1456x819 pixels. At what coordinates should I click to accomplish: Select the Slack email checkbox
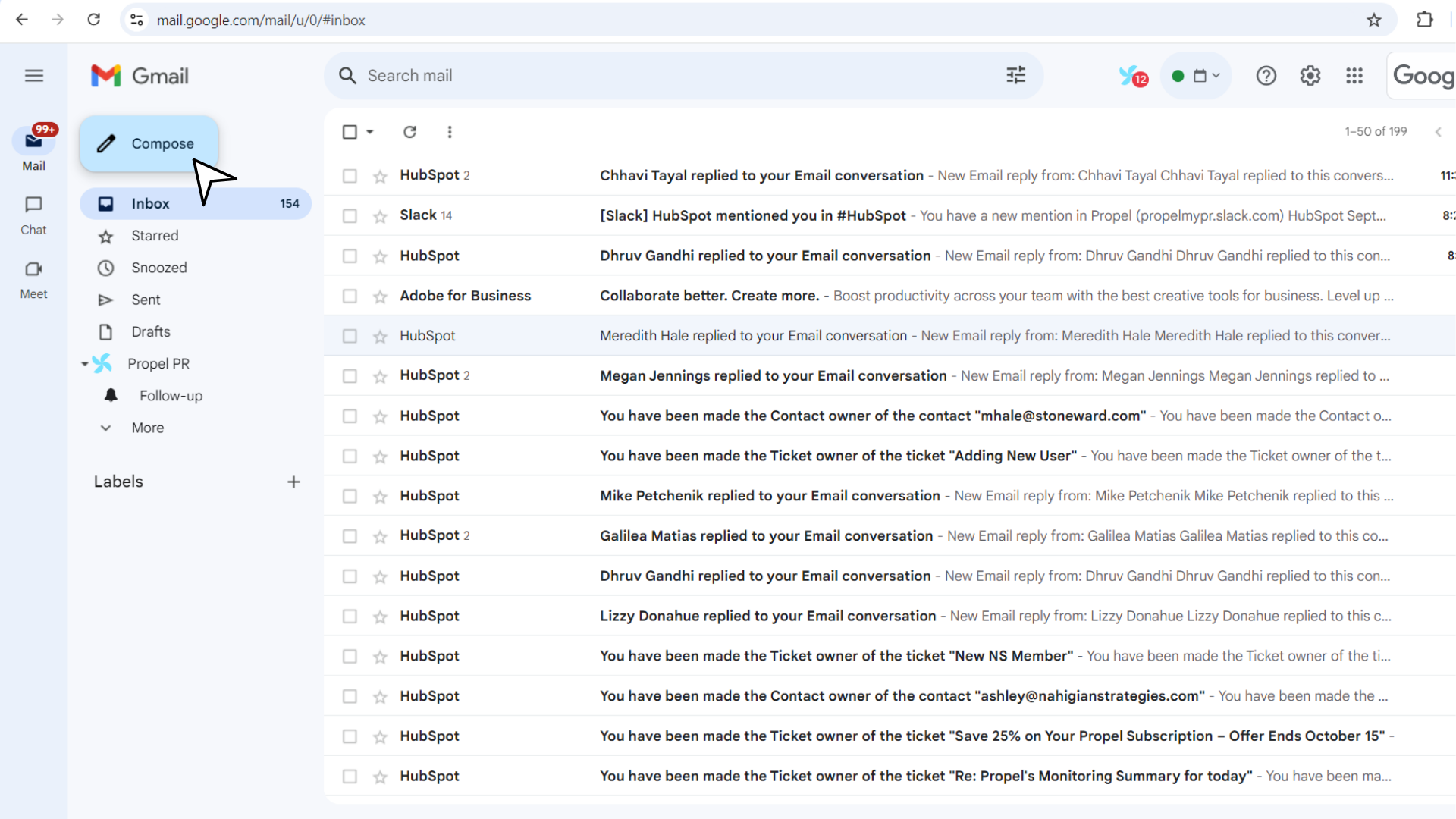(350, 216)
